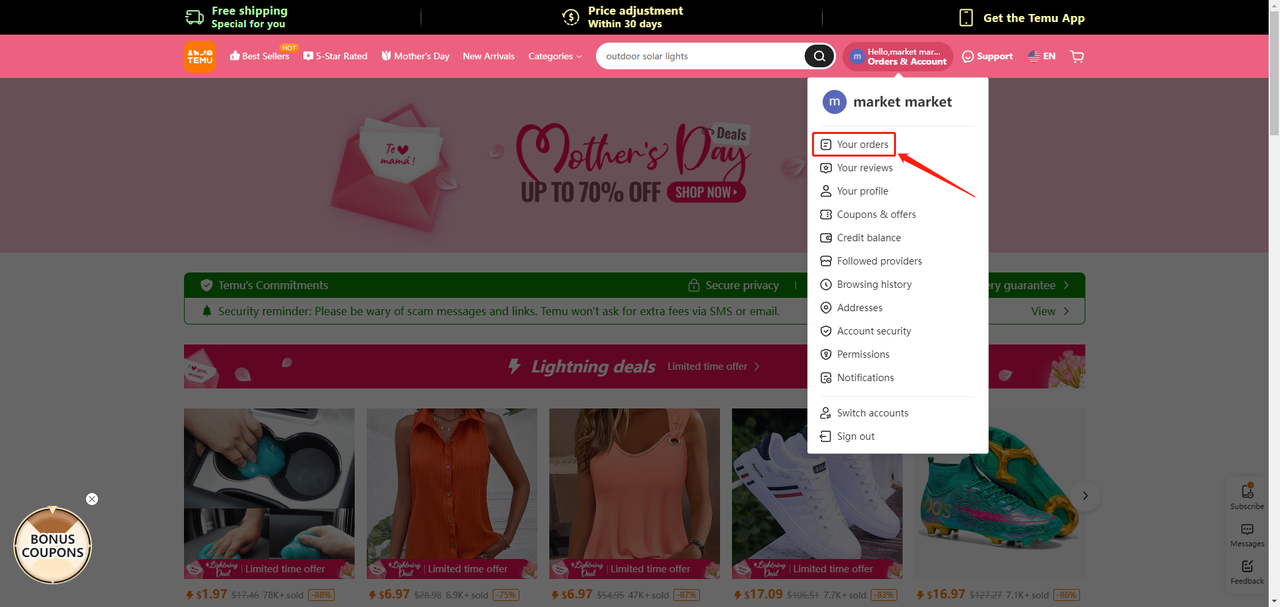The image size is (1280, 607).
Task: Open the EN language selector
Action: click(x=1042, y=56)
